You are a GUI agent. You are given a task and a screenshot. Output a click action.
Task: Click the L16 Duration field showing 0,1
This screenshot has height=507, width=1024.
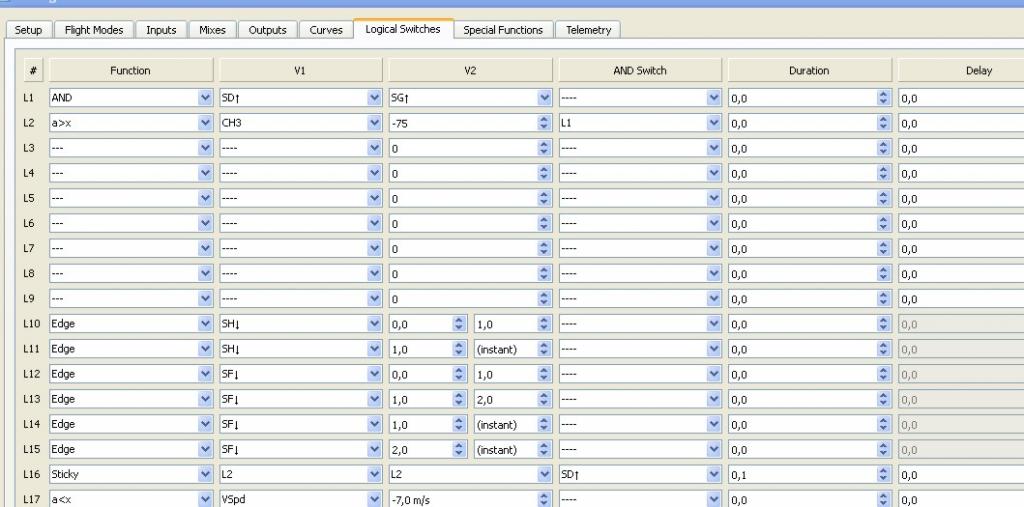coord(802,474)
